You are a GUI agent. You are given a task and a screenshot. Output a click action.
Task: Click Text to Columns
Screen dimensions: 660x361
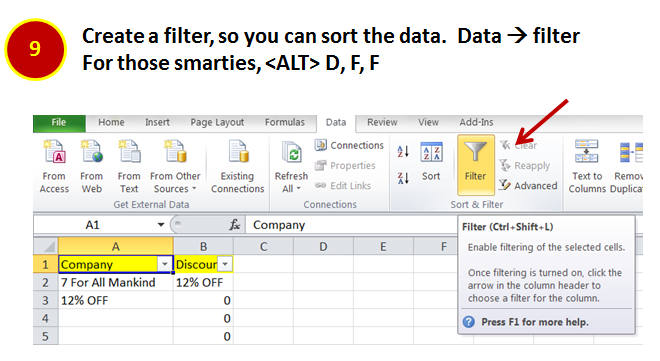click(587, 167)
